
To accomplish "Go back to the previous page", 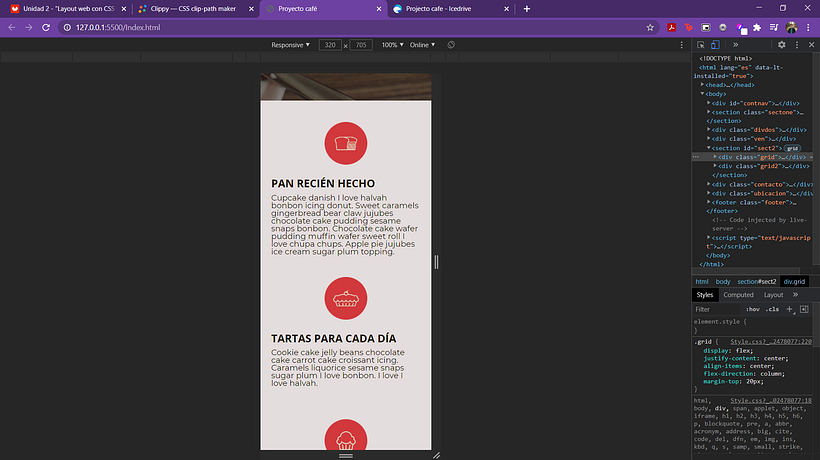I will coord(12,27).
